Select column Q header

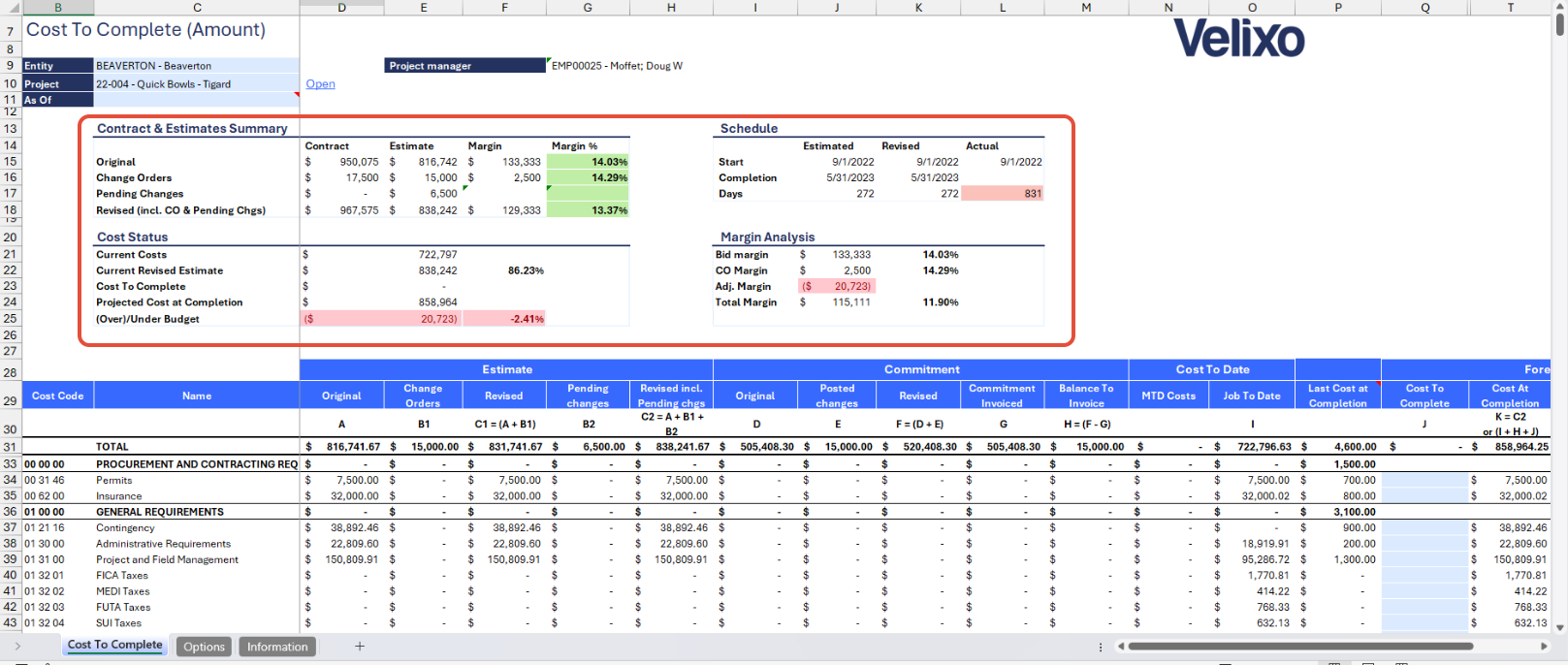point(1424,7)
